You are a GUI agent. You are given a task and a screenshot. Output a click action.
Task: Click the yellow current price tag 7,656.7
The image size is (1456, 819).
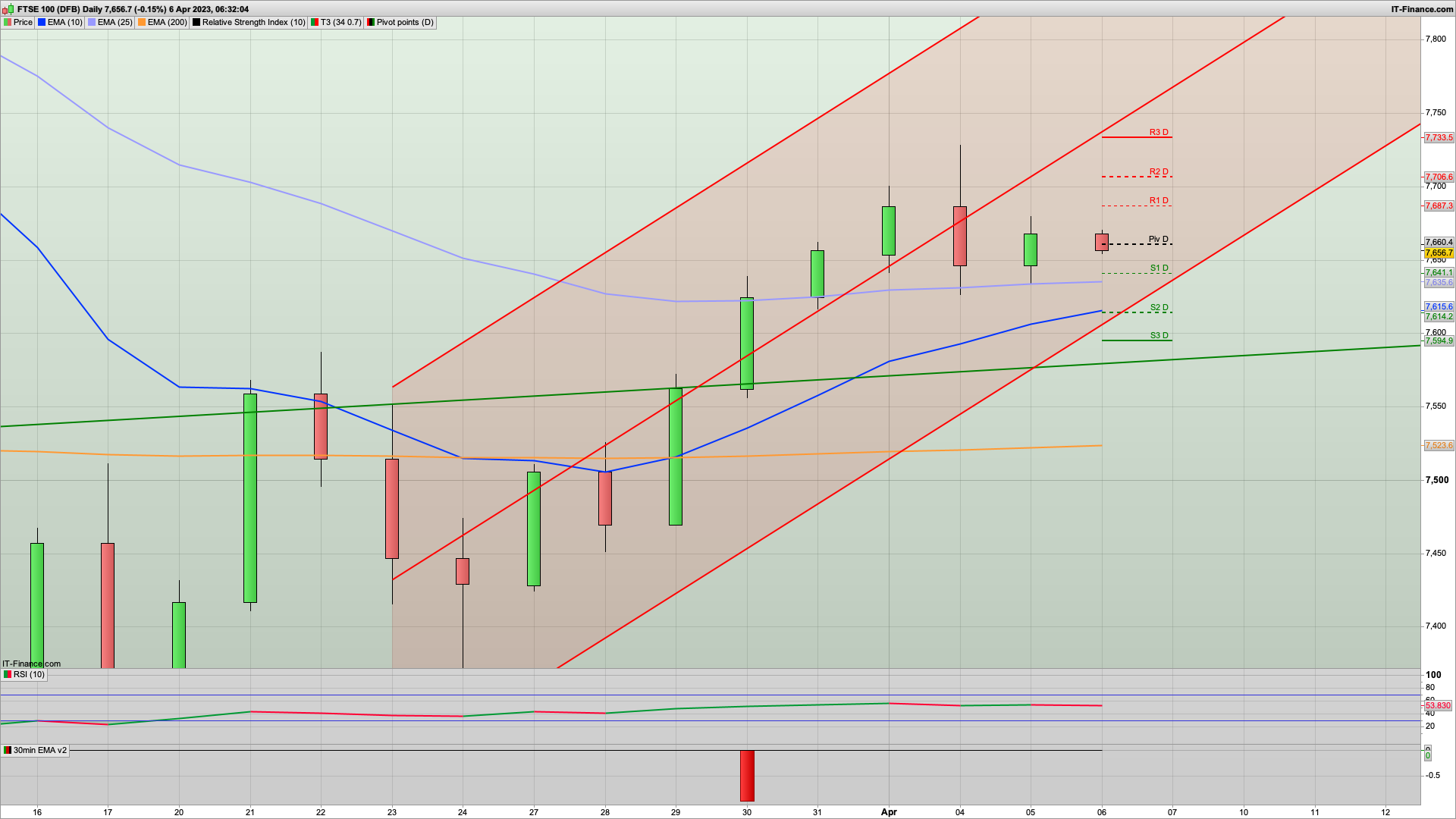[1439, 253]
